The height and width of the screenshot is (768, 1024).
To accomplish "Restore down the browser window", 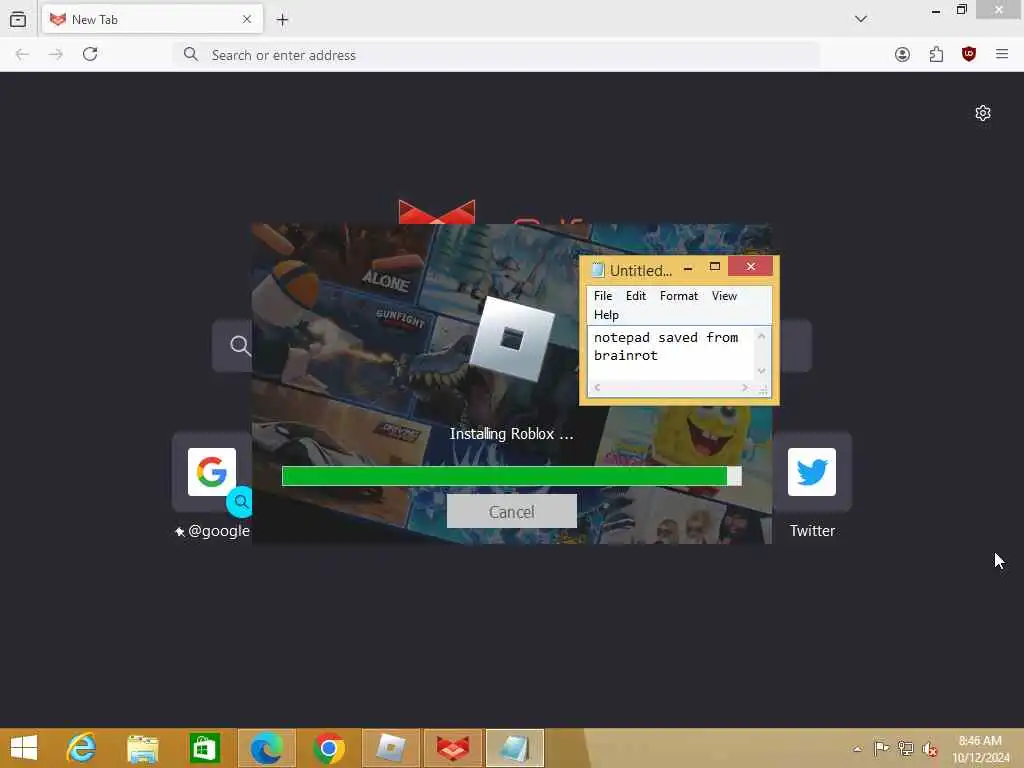I will (x=961, y=10).
